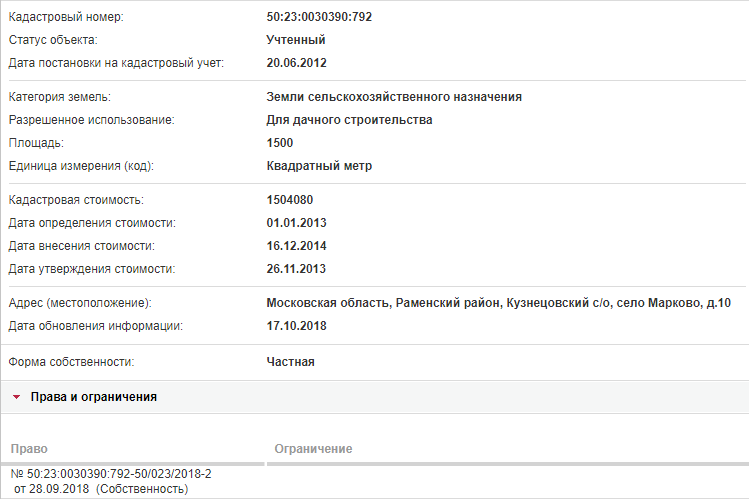
Task: Click the Категория земель value
Action: coord(394,97)
